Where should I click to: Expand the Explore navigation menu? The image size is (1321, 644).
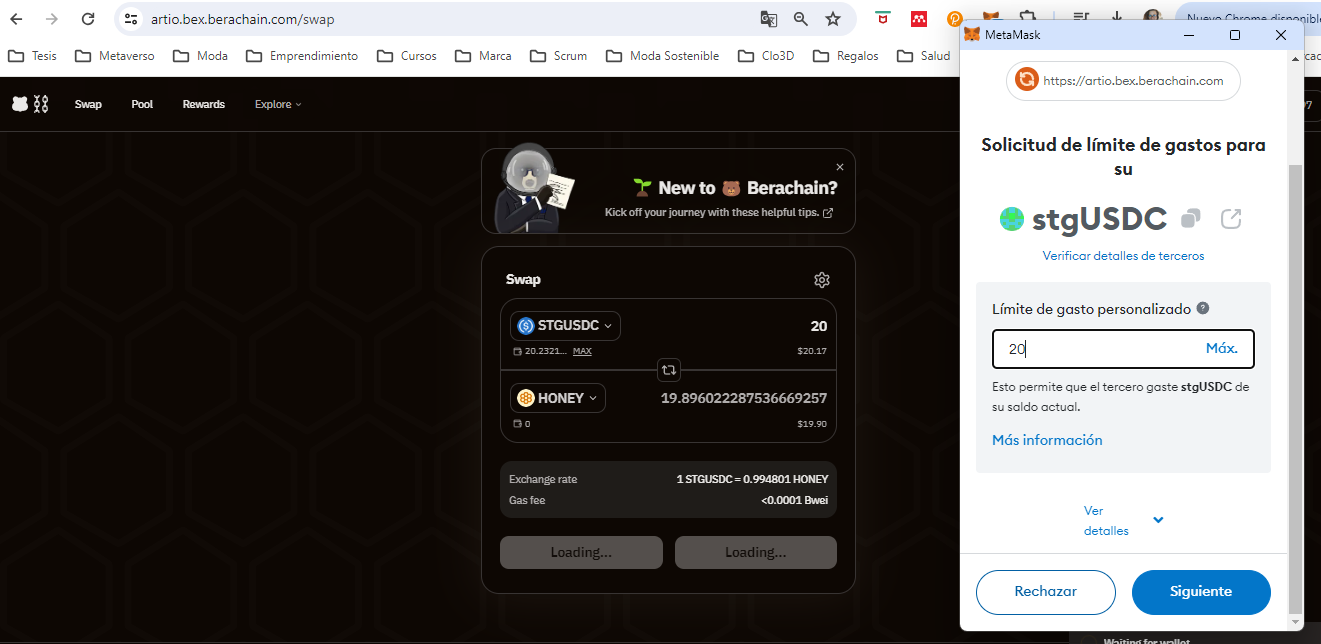tap(277, 104)
